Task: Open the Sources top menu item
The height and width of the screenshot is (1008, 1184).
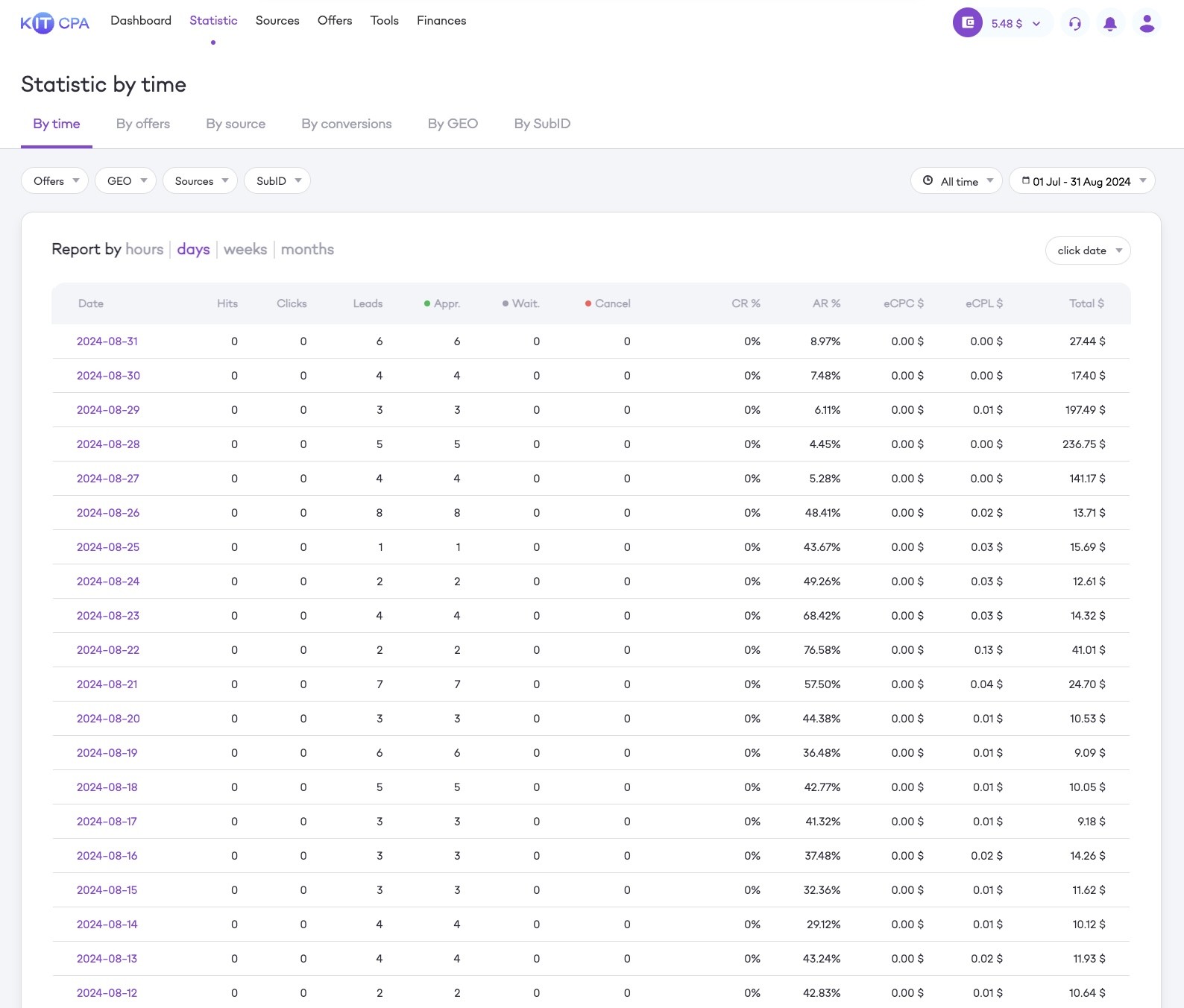Action: click(x=277, y=21)
